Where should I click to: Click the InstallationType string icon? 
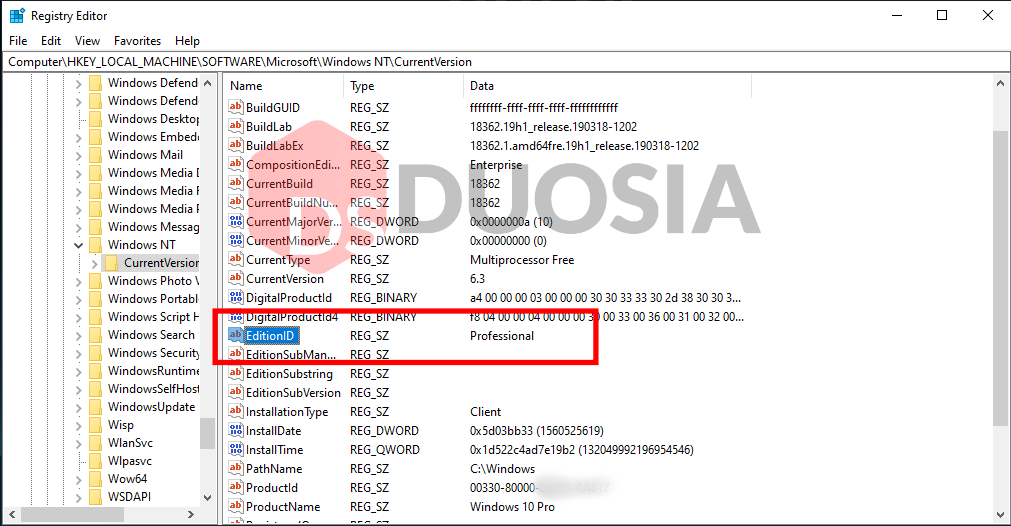[235, 411]
